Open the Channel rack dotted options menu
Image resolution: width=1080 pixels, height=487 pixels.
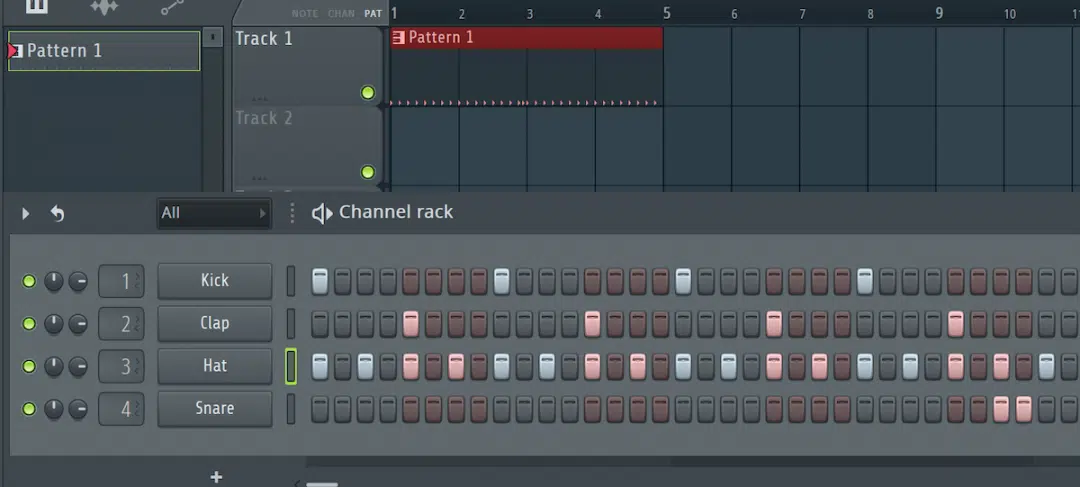click(292, 213)
